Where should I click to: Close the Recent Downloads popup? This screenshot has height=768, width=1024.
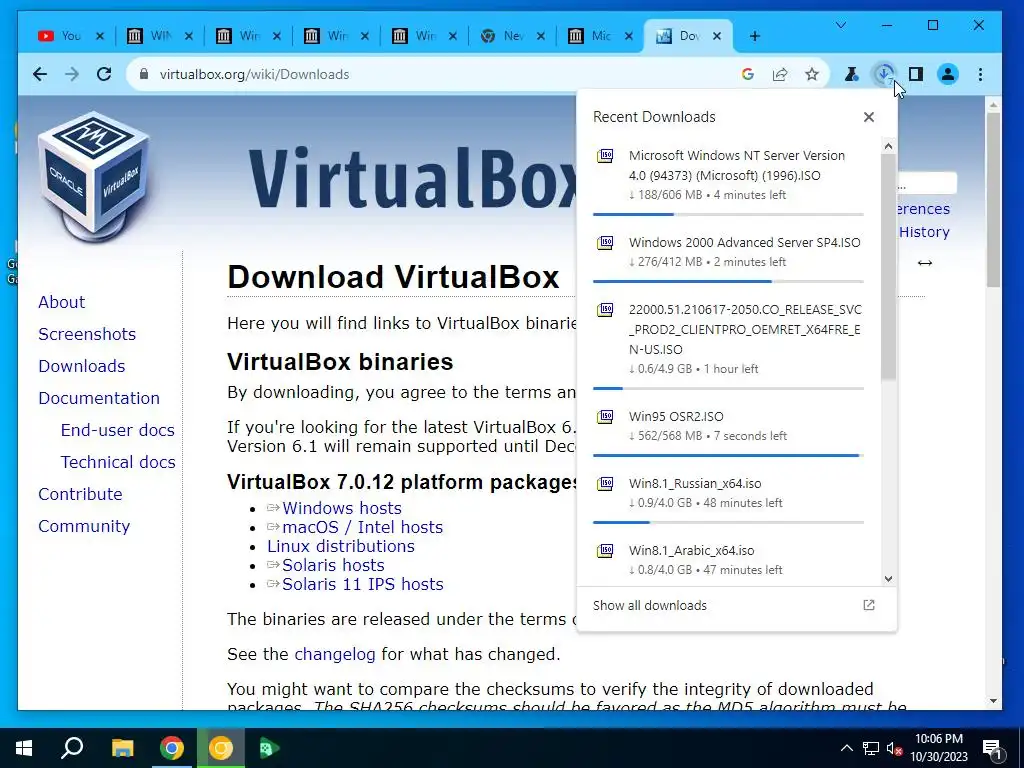[869, 117]
